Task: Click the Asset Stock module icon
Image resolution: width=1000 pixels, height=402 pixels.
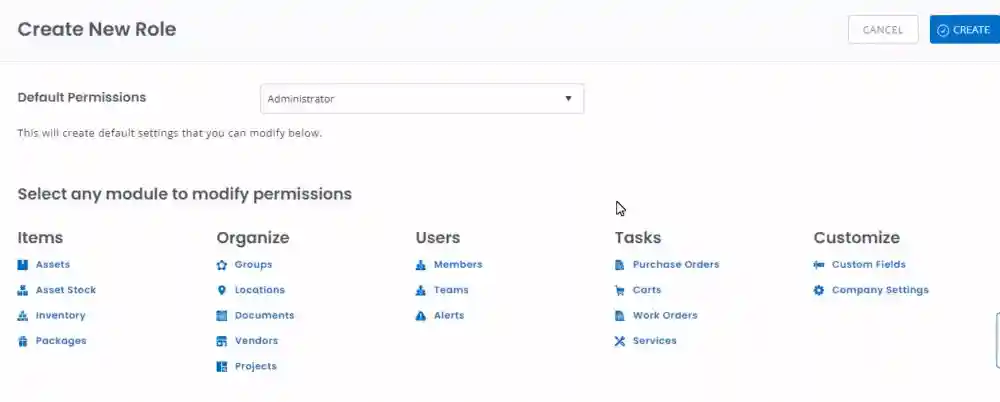Action: [x=22, y=290]
